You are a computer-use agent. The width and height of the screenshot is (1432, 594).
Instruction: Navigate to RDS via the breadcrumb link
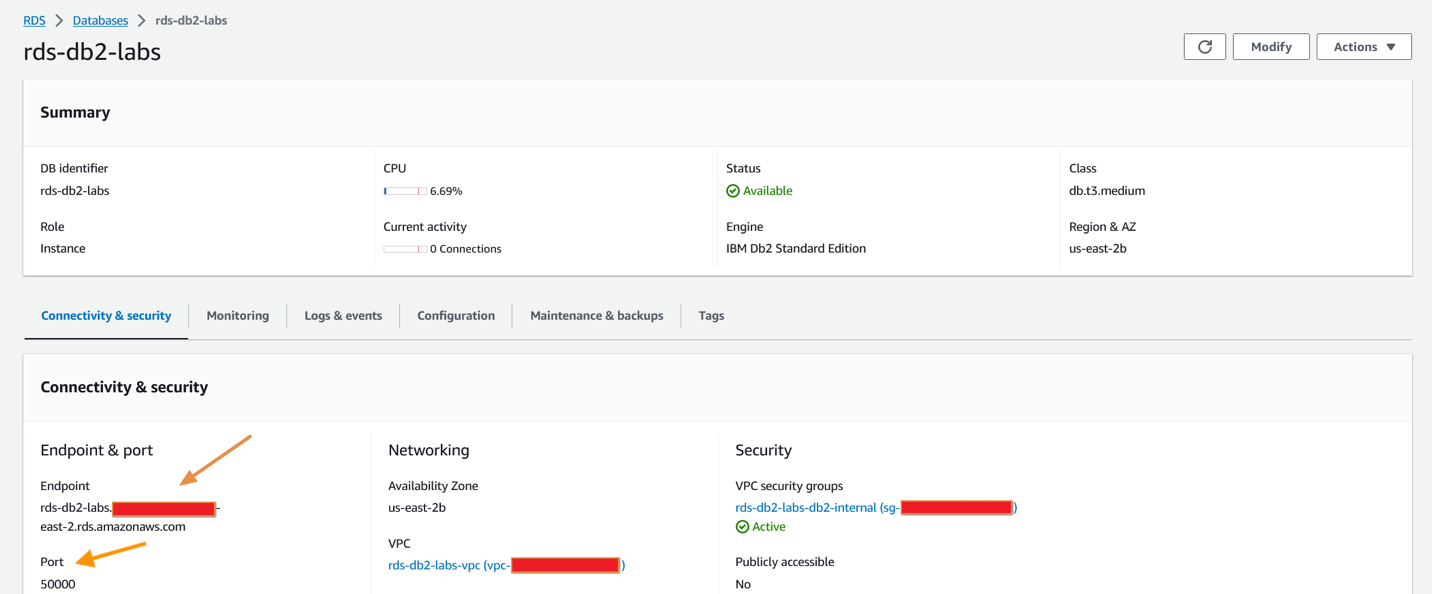tap(34, 19)
